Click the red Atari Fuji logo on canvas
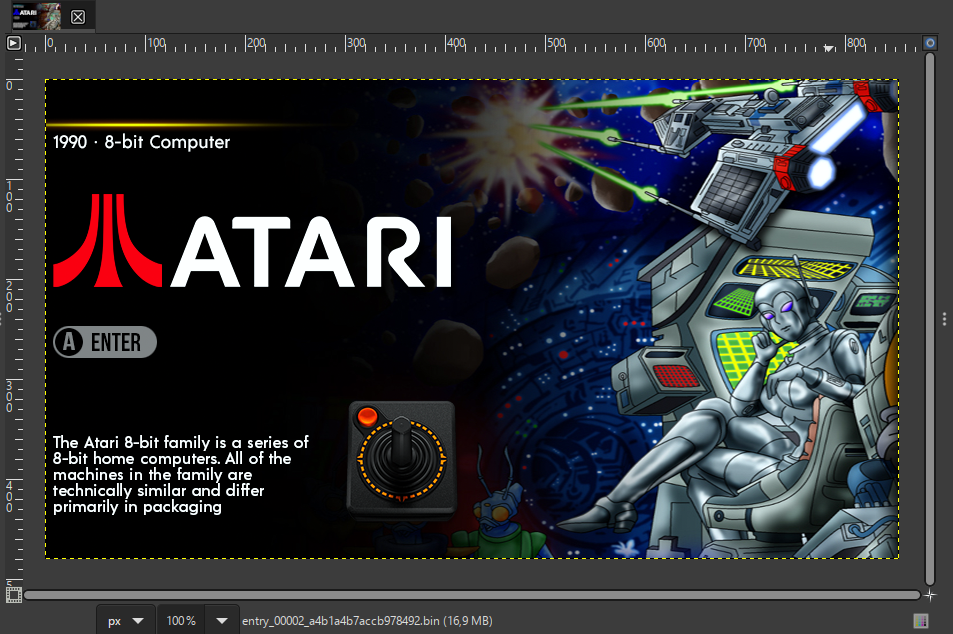This screenshot has width=953, height=634. click(x=108, y=241)
